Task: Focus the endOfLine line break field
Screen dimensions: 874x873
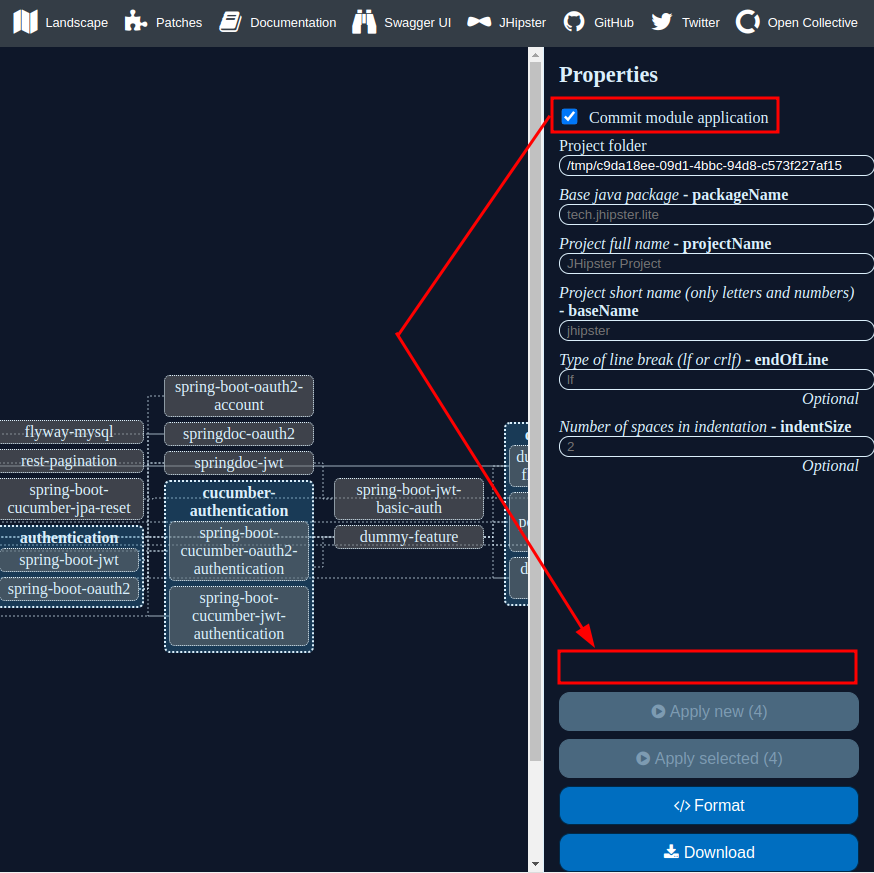Action: 716,380
